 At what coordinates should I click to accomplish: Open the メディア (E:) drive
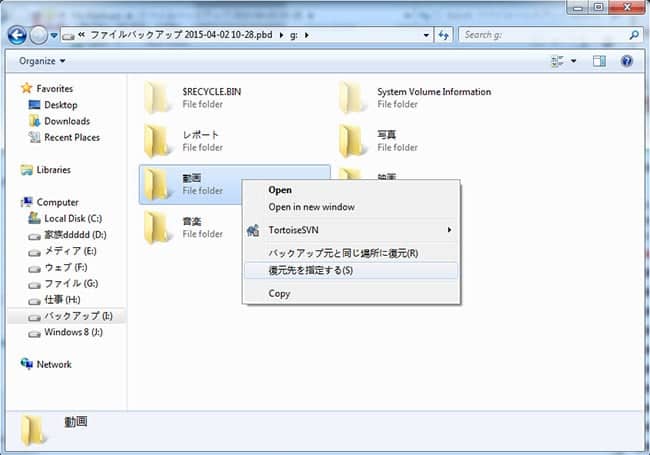[70, 251]
